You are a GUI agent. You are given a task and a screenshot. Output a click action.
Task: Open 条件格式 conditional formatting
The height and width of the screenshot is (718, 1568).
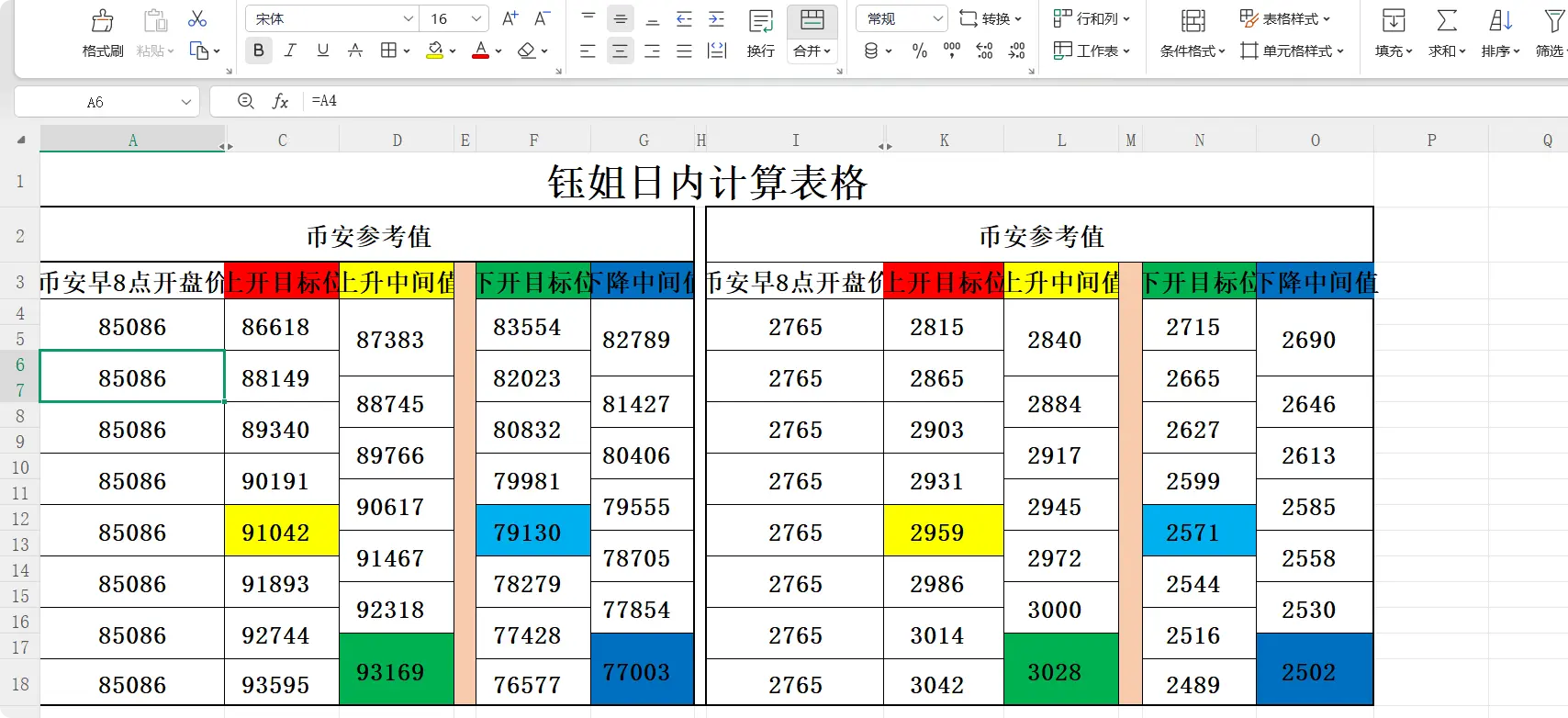coord(1193,34)
